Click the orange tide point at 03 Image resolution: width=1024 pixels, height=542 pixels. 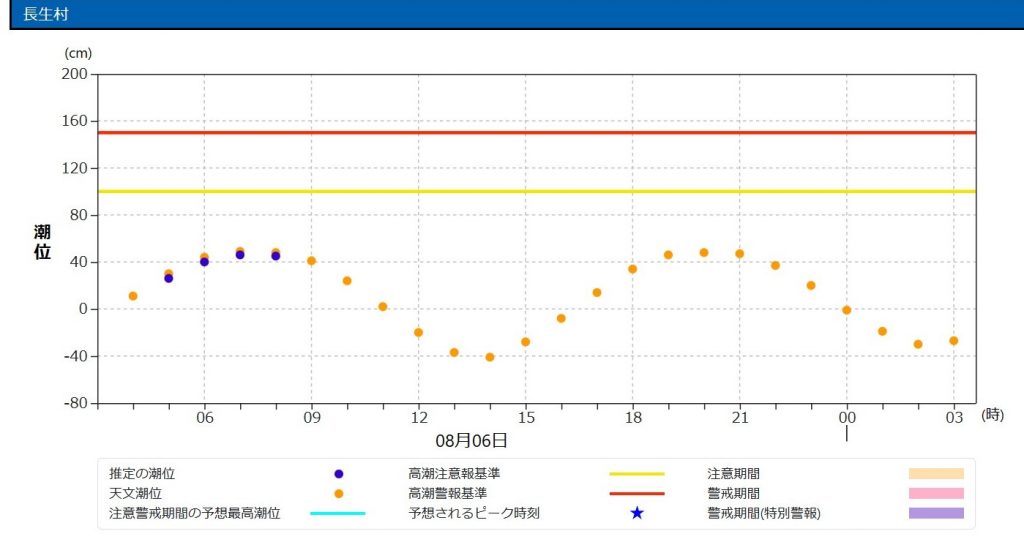click(953, 341)
